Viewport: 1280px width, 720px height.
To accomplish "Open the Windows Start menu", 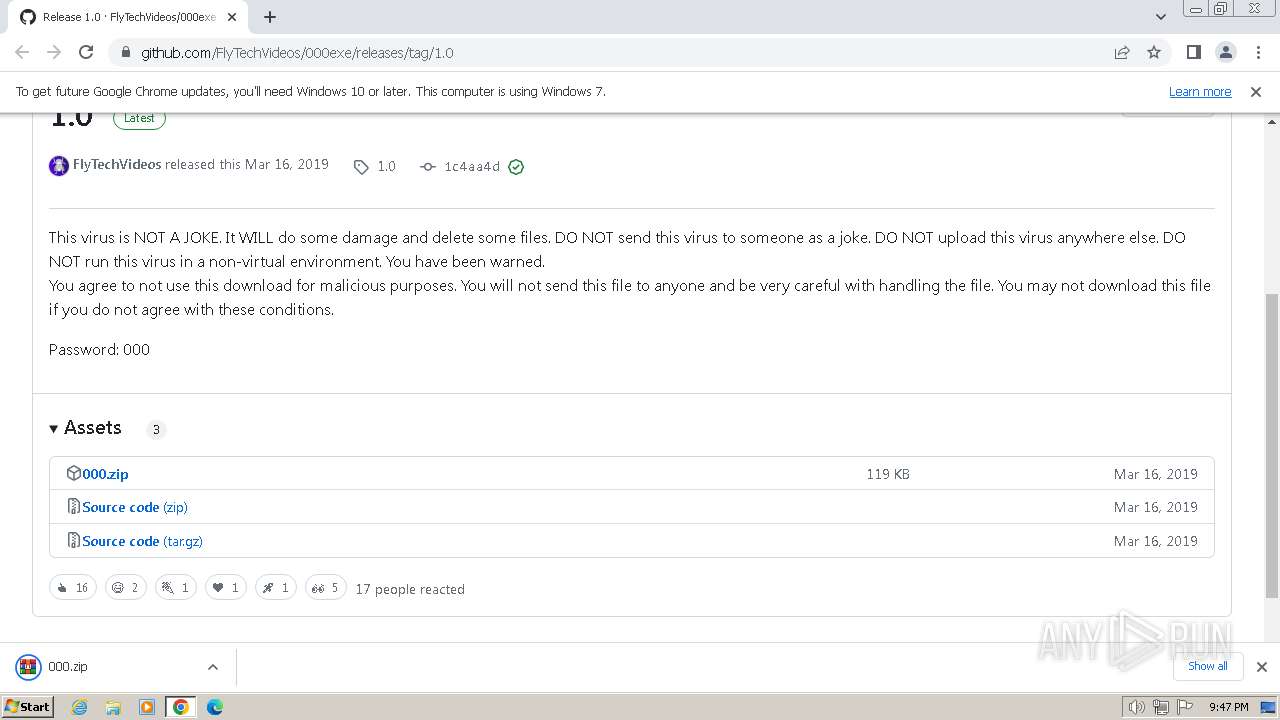I will coord(28,706).
